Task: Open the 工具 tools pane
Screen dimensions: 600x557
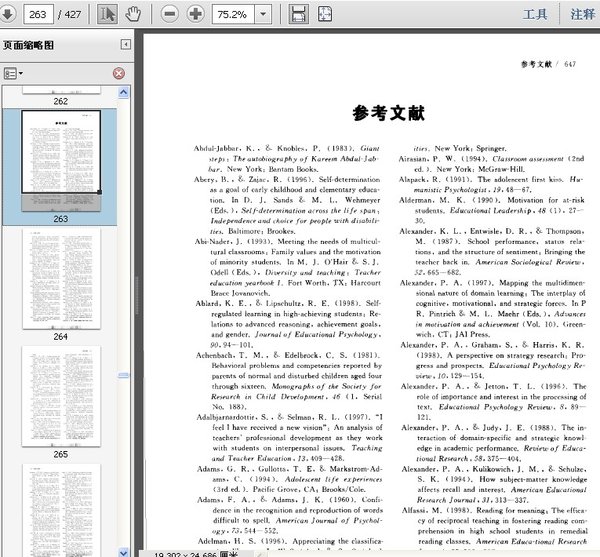Action: (x=536, y=14)
